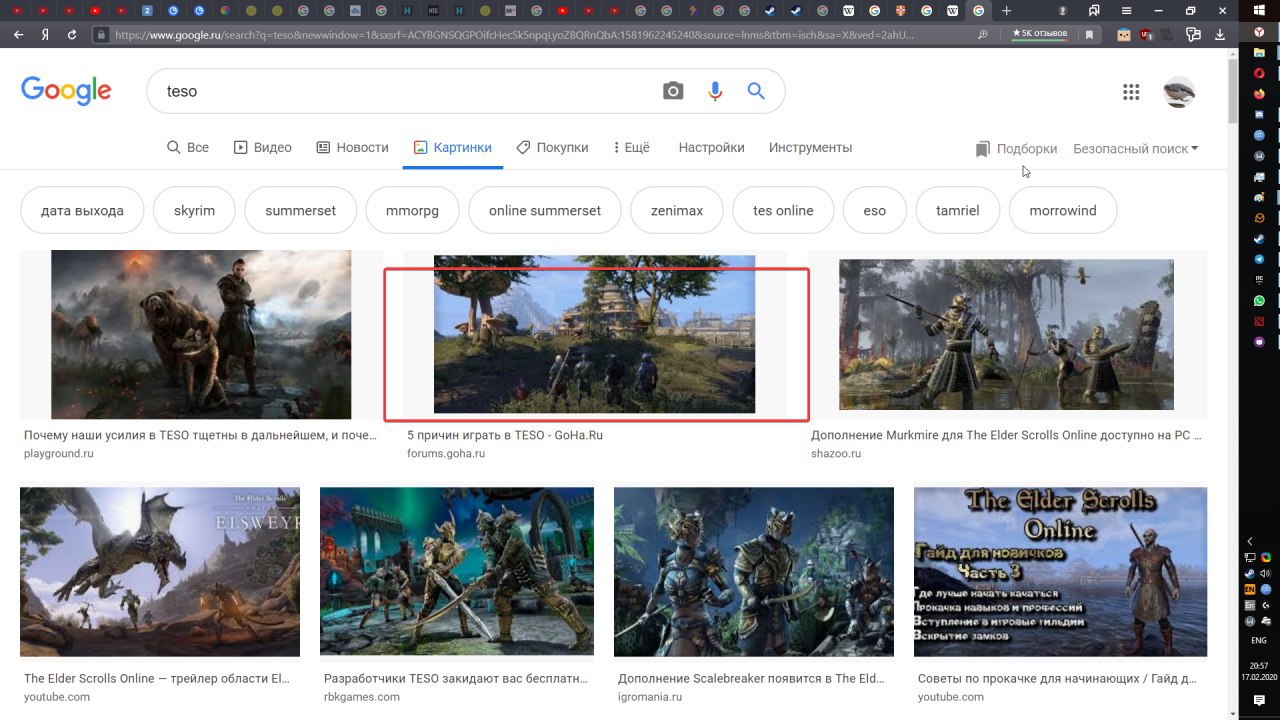Click the 5K отзывов site rating badge

[1040, 34]
